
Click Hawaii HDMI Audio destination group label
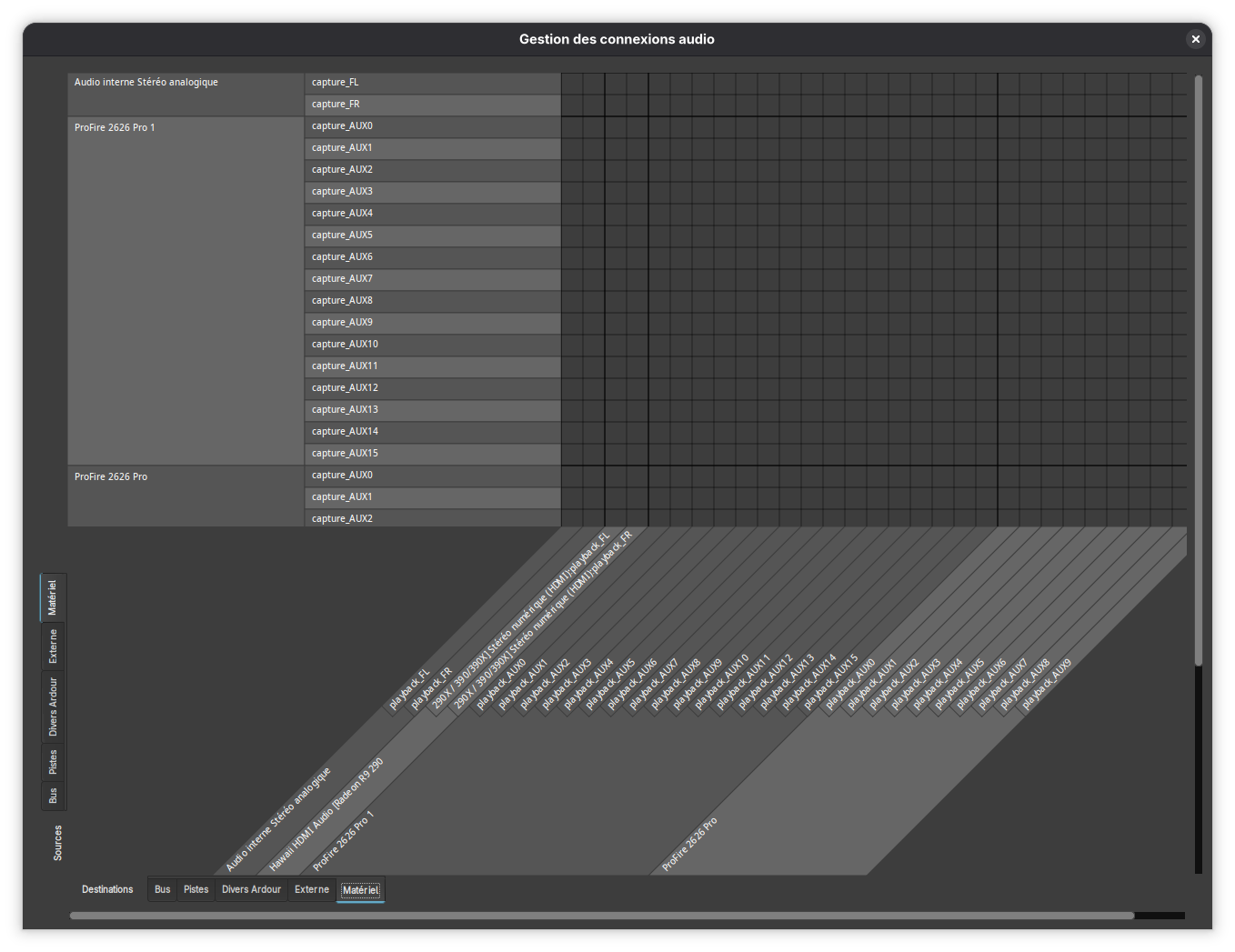click(326, 816)
